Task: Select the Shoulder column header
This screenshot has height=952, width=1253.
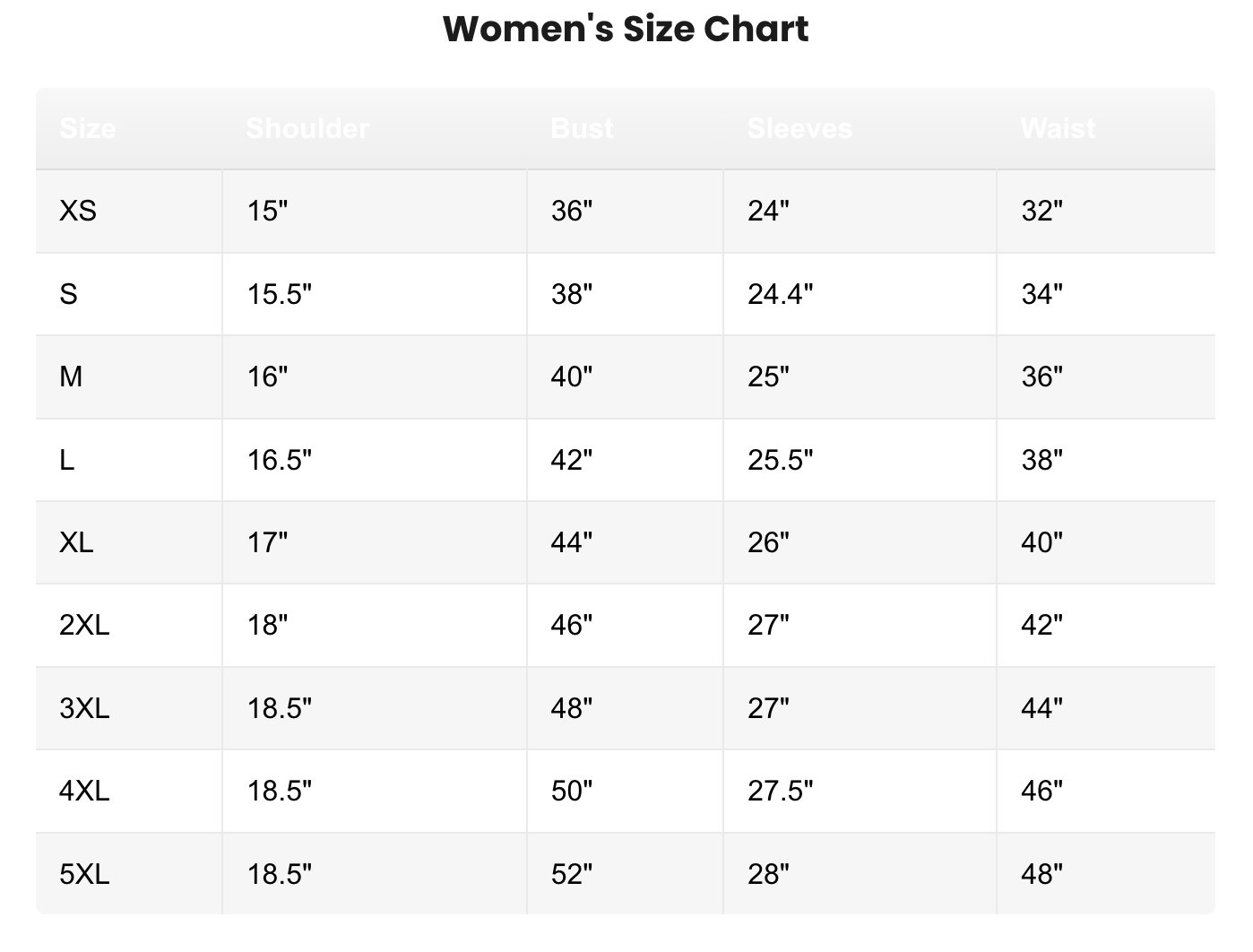Action: pos(307,128)
